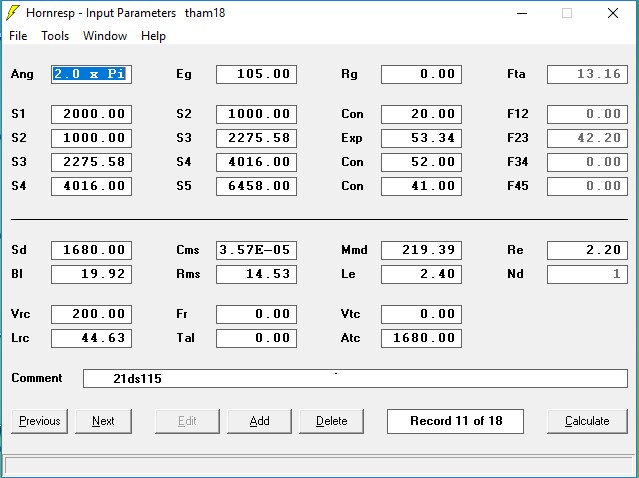This screenshot has height=478, width=639.
Task: Click the Bl field showing 19.92
Action: click(91, 274)
